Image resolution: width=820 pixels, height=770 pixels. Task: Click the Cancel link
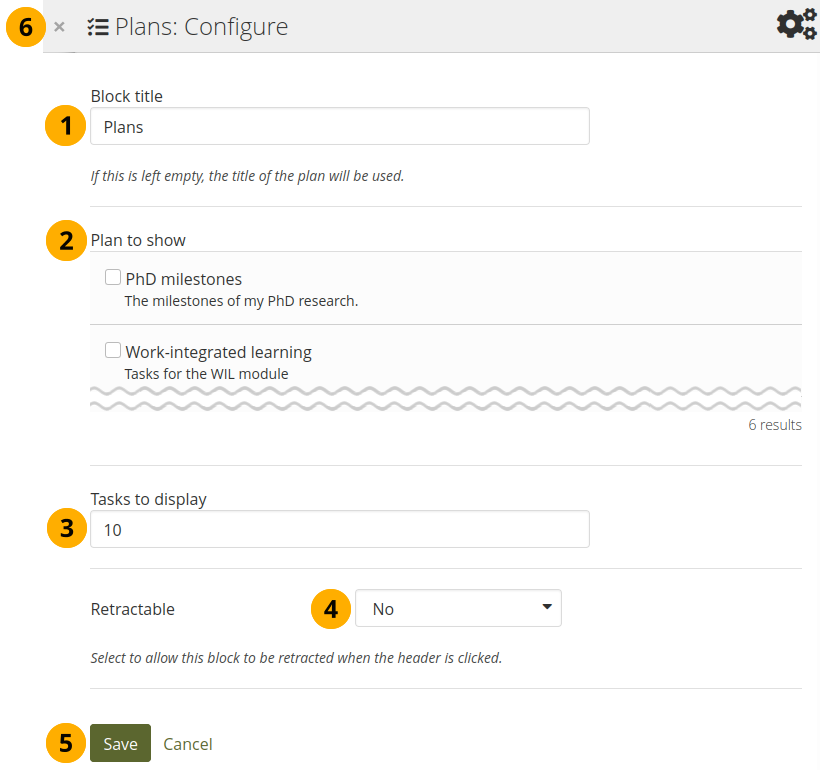(188, 743)
